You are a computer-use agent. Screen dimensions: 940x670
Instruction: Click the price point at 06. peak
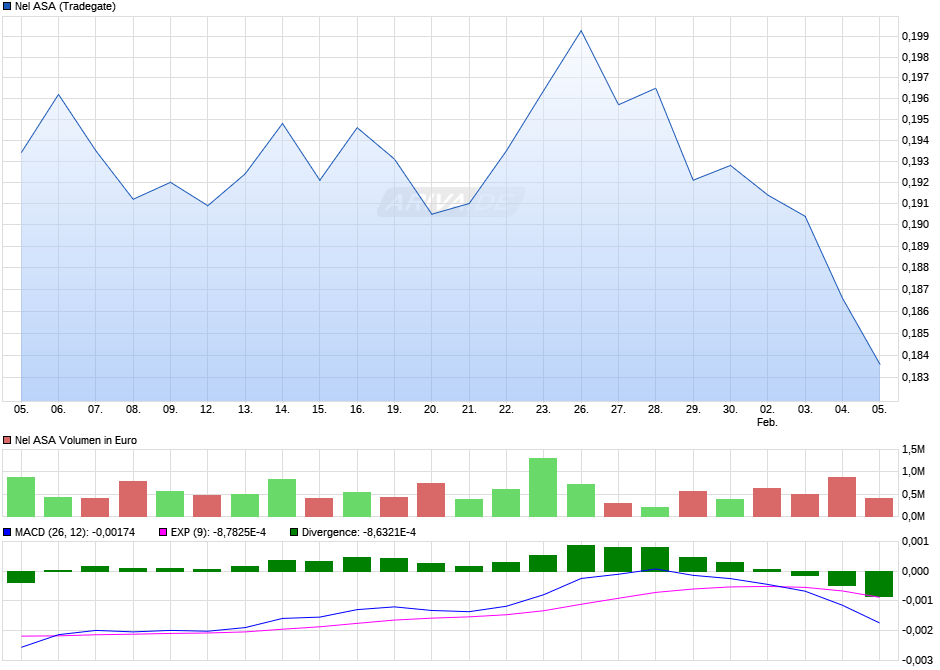[58, 94]
